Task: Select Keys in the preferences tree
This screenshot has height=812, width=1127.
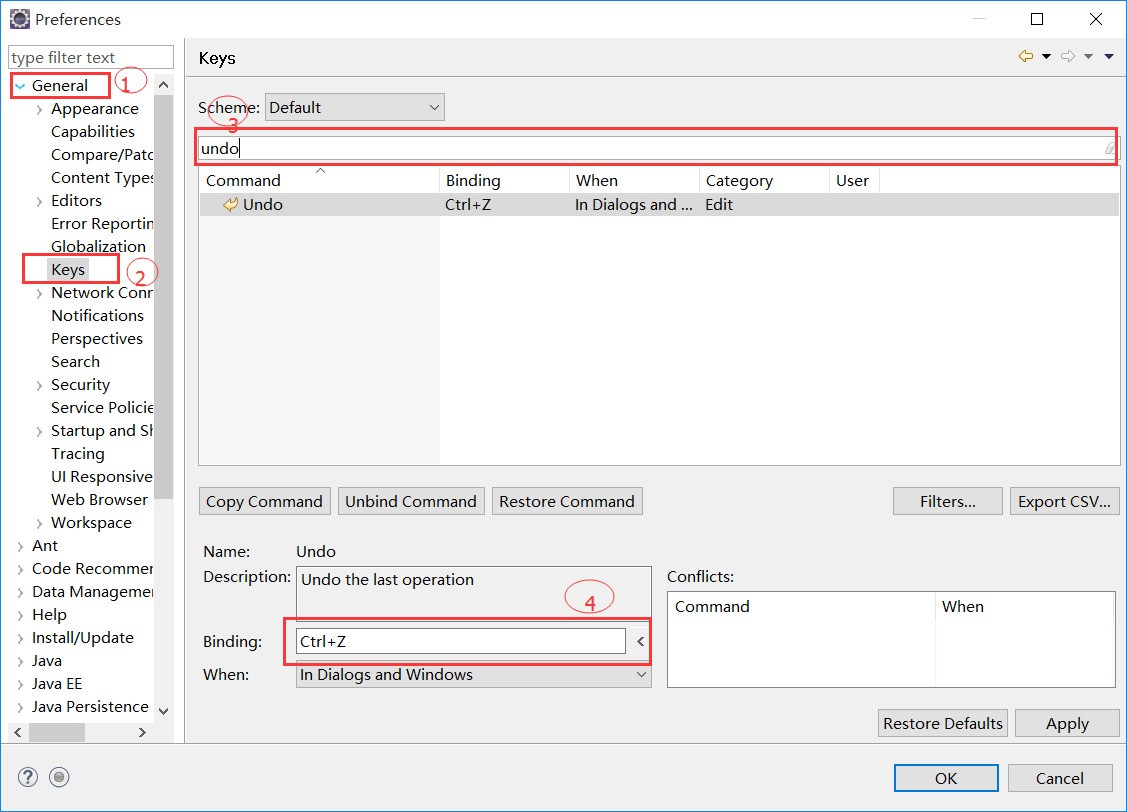Action: tap(68, 270)
